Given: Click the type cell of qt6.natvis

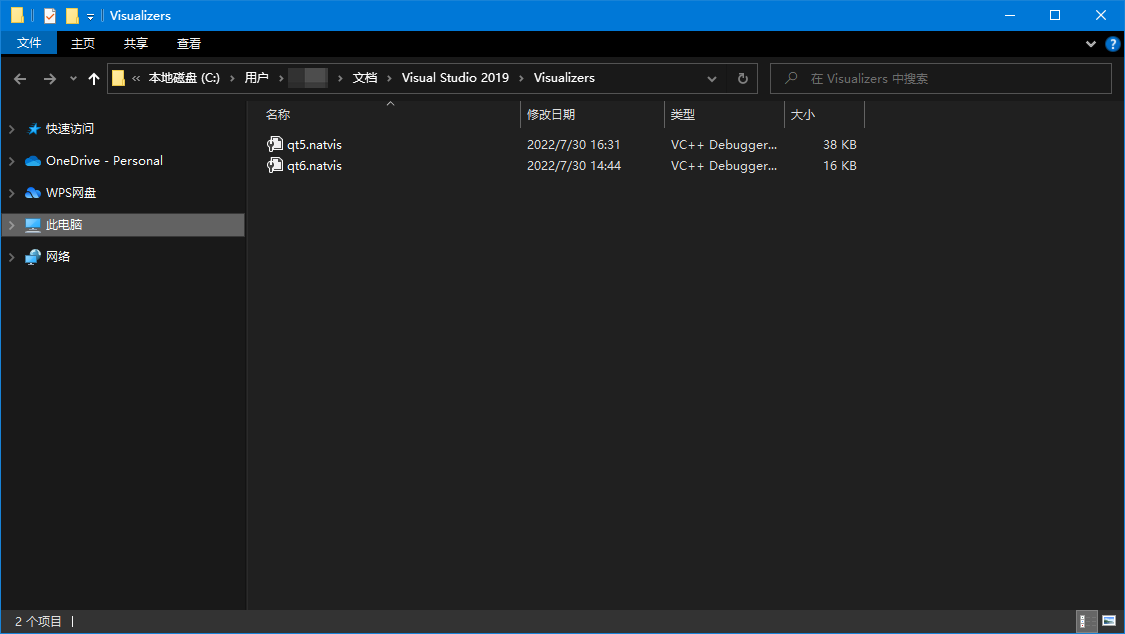Looking at the screenshot, I should [x=723, y=166].
